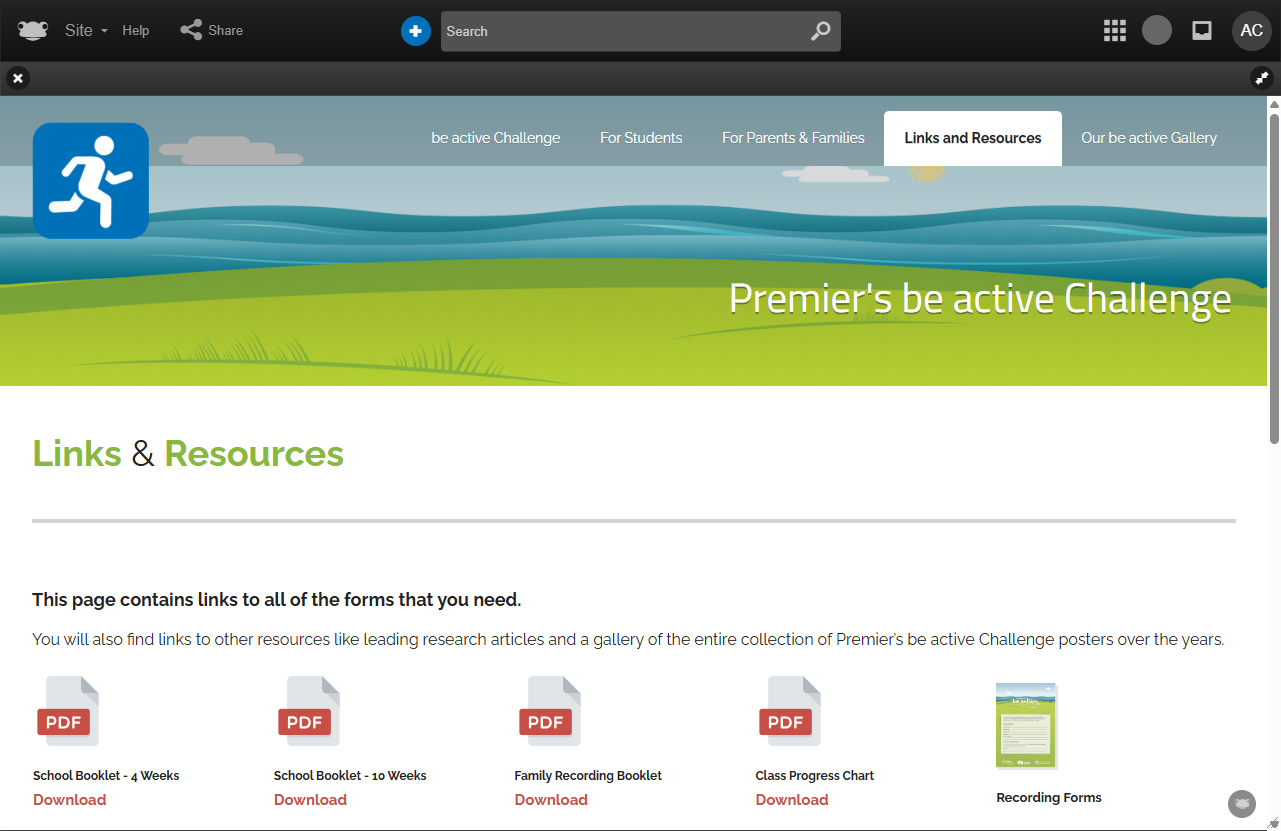
Task: Type in the Search field
Action: tap(620, 31)
